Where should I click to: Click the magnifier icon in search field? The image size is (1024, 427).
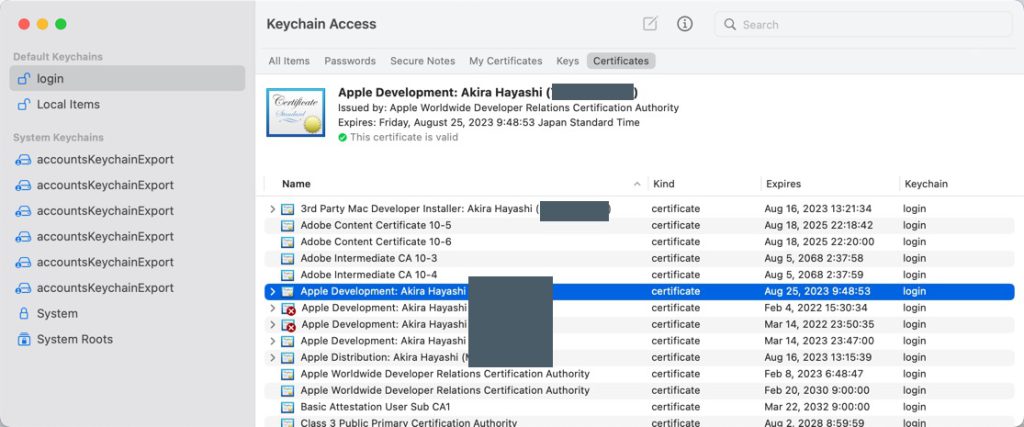pos(730,25)
